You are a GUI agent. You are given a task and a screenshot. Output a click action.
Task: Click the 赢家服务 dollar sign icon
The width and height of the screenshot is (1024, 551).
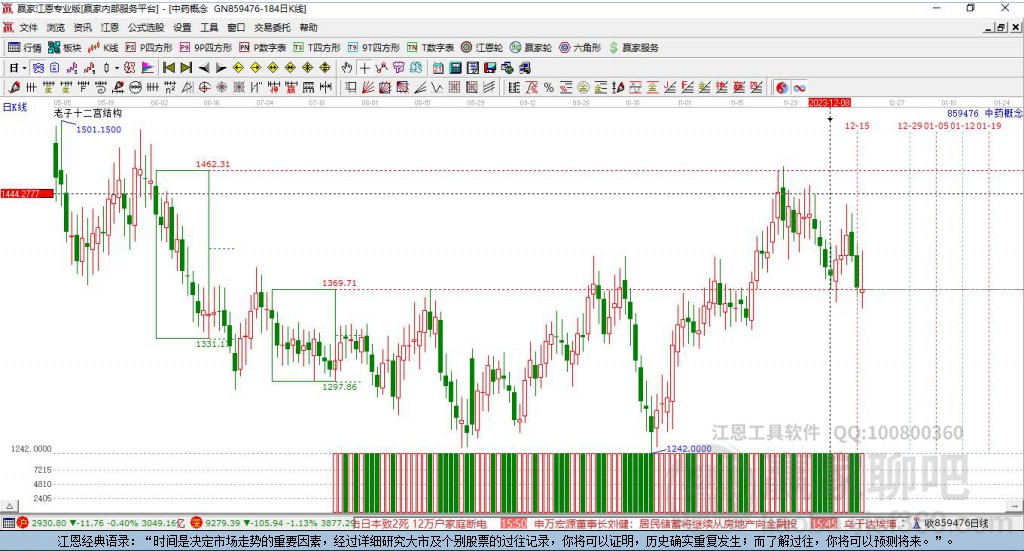tap(614, 47)
